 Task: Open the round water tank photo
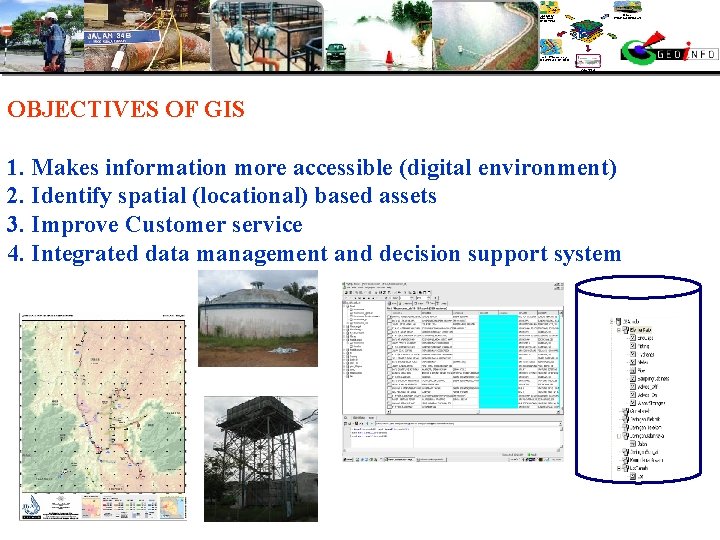tap(258, 318)
